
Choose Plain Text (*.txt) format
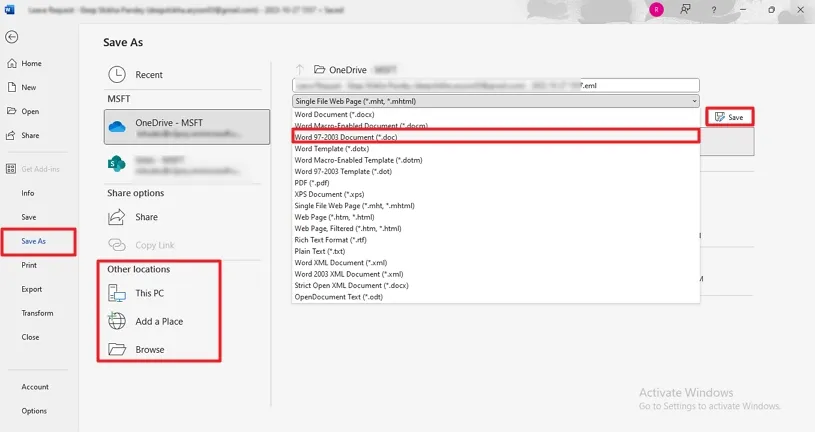pos(496,252)
